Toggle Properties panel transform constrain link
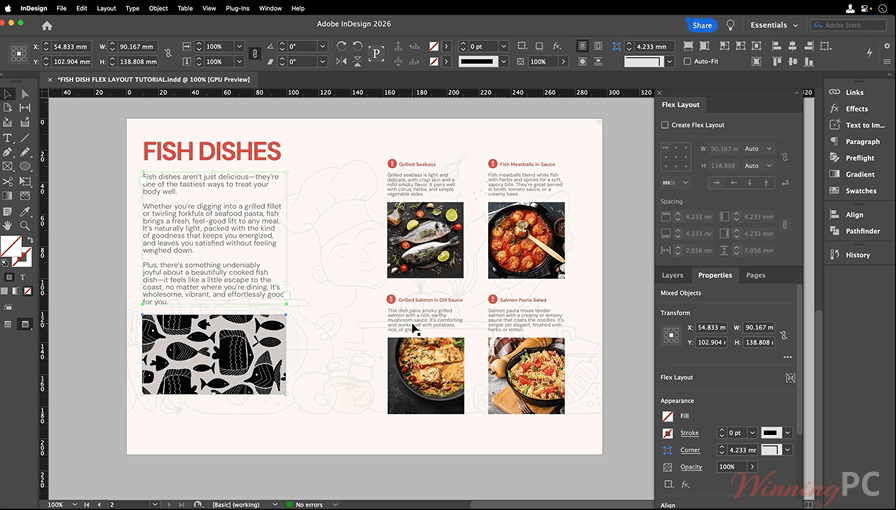The image size is (896, 510). coord(784,335)
